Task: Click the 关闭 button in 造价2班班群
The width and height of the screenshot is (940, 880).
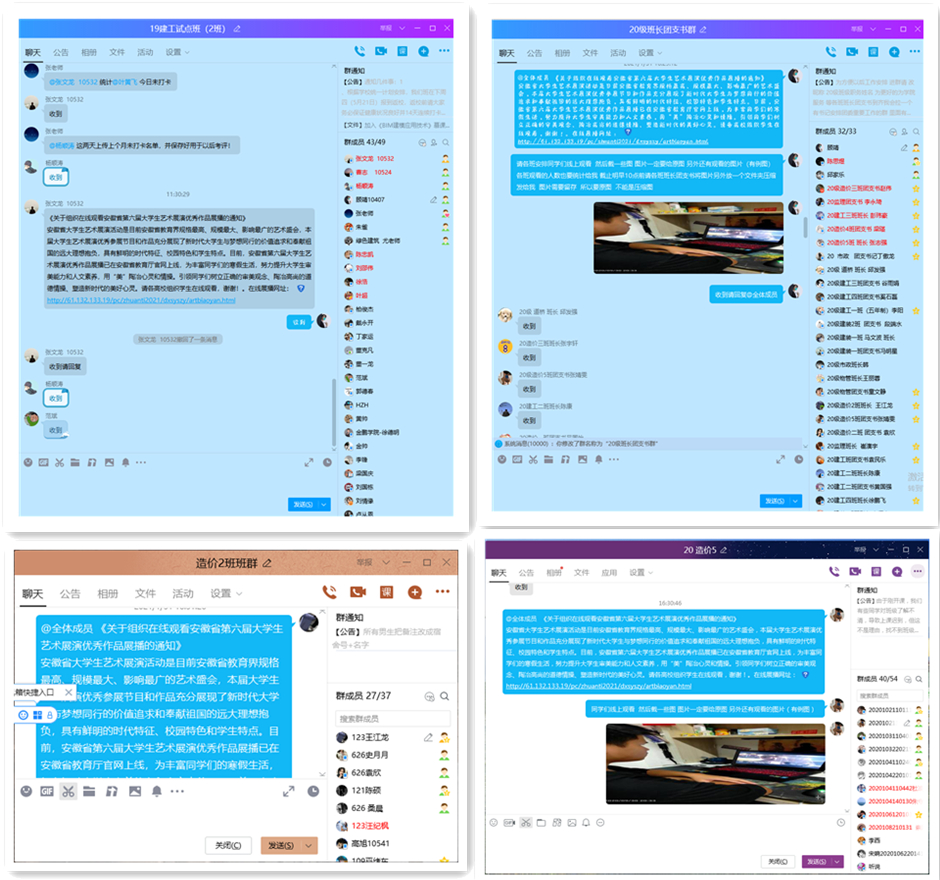Action: click(228, 845)
